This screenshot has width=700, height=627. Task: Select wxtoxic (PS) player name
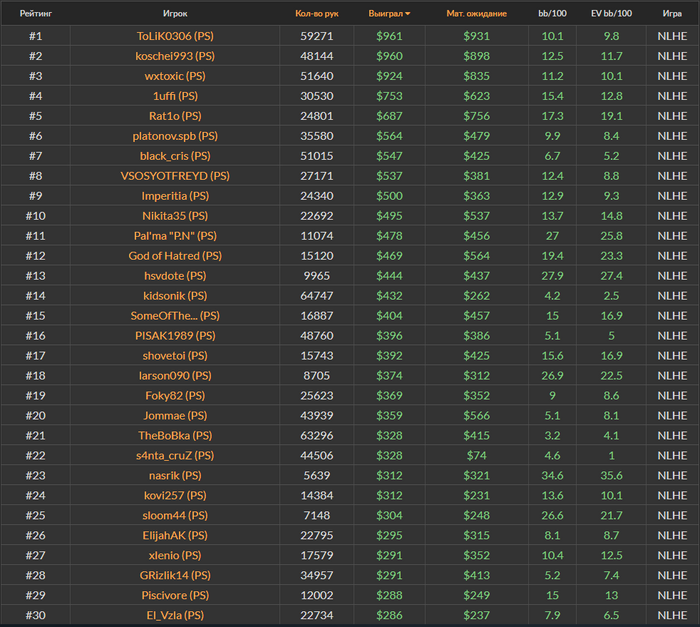pyautogui.click(x=175, y=76)
